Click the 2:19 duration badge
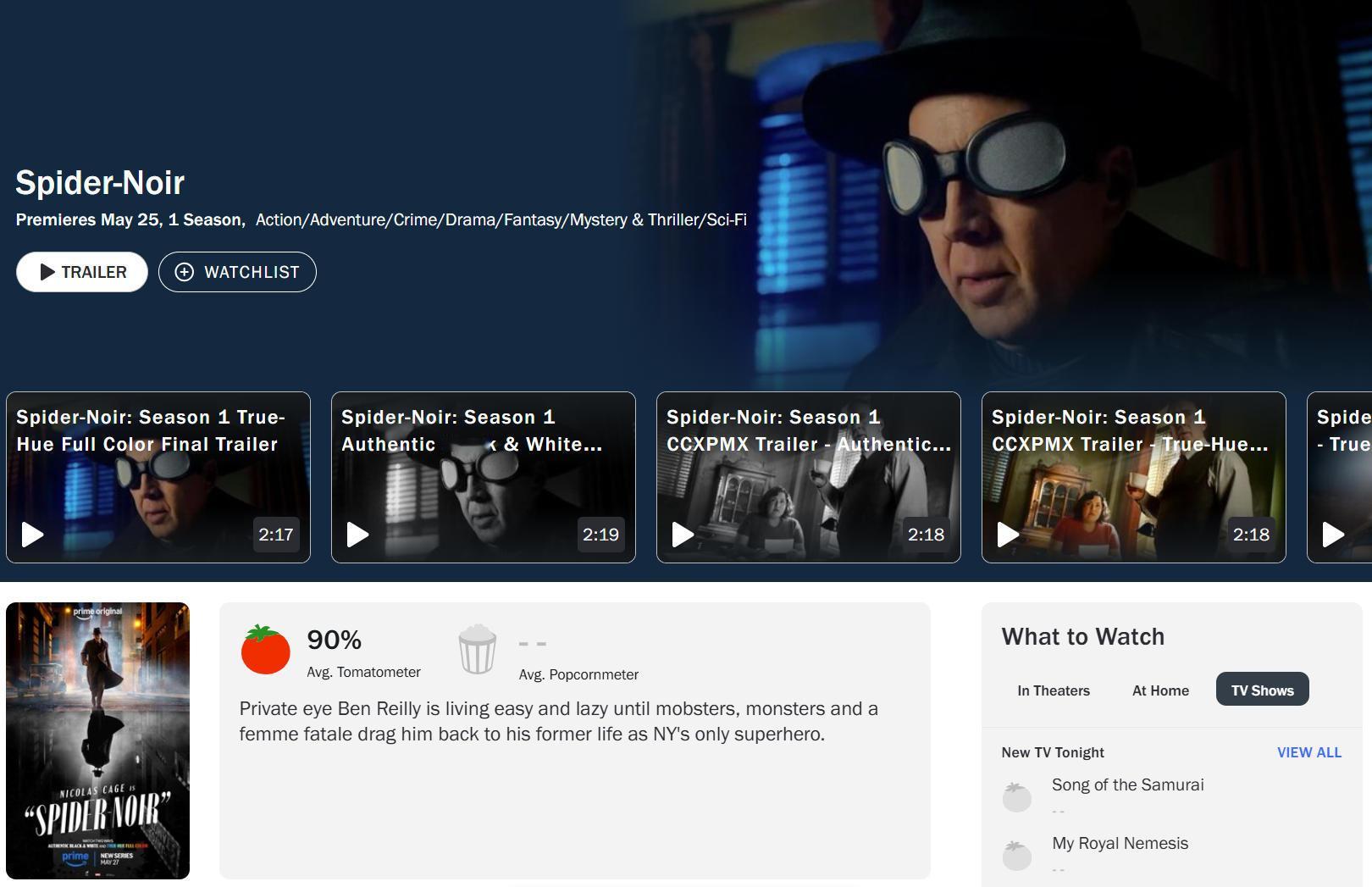 point(601,535)
